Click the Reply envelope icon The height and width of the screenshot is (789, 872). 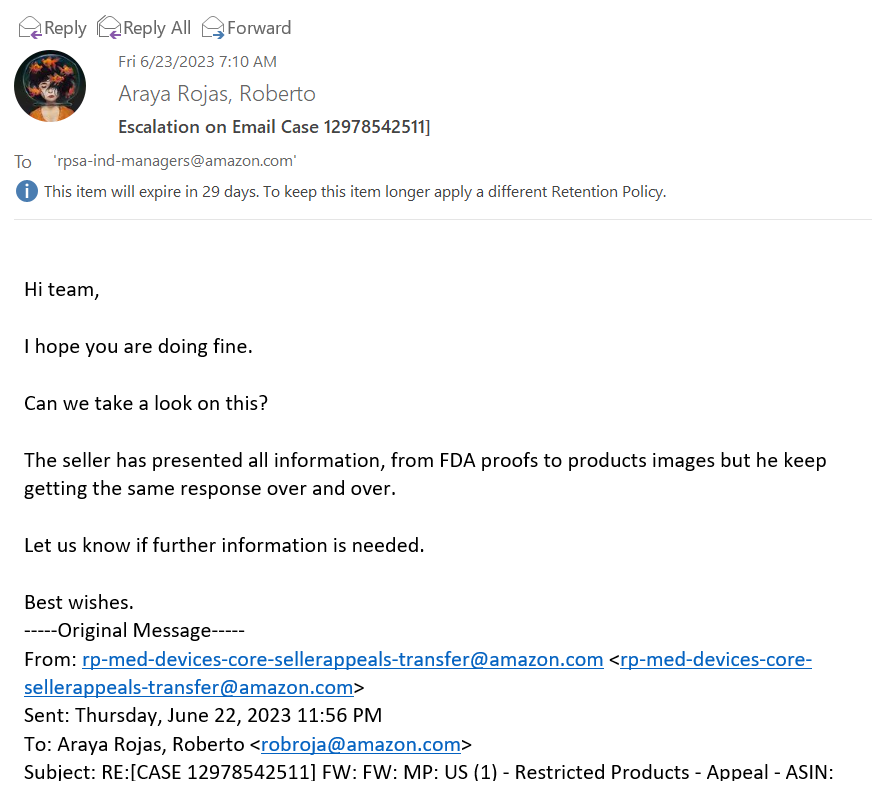coord(30,28)
